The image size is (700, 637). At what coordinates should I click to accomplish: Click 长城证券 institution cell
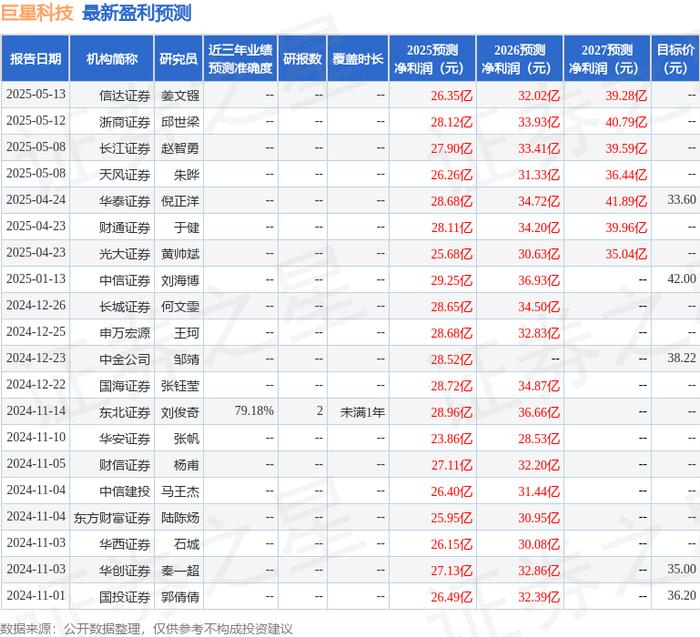125,307
